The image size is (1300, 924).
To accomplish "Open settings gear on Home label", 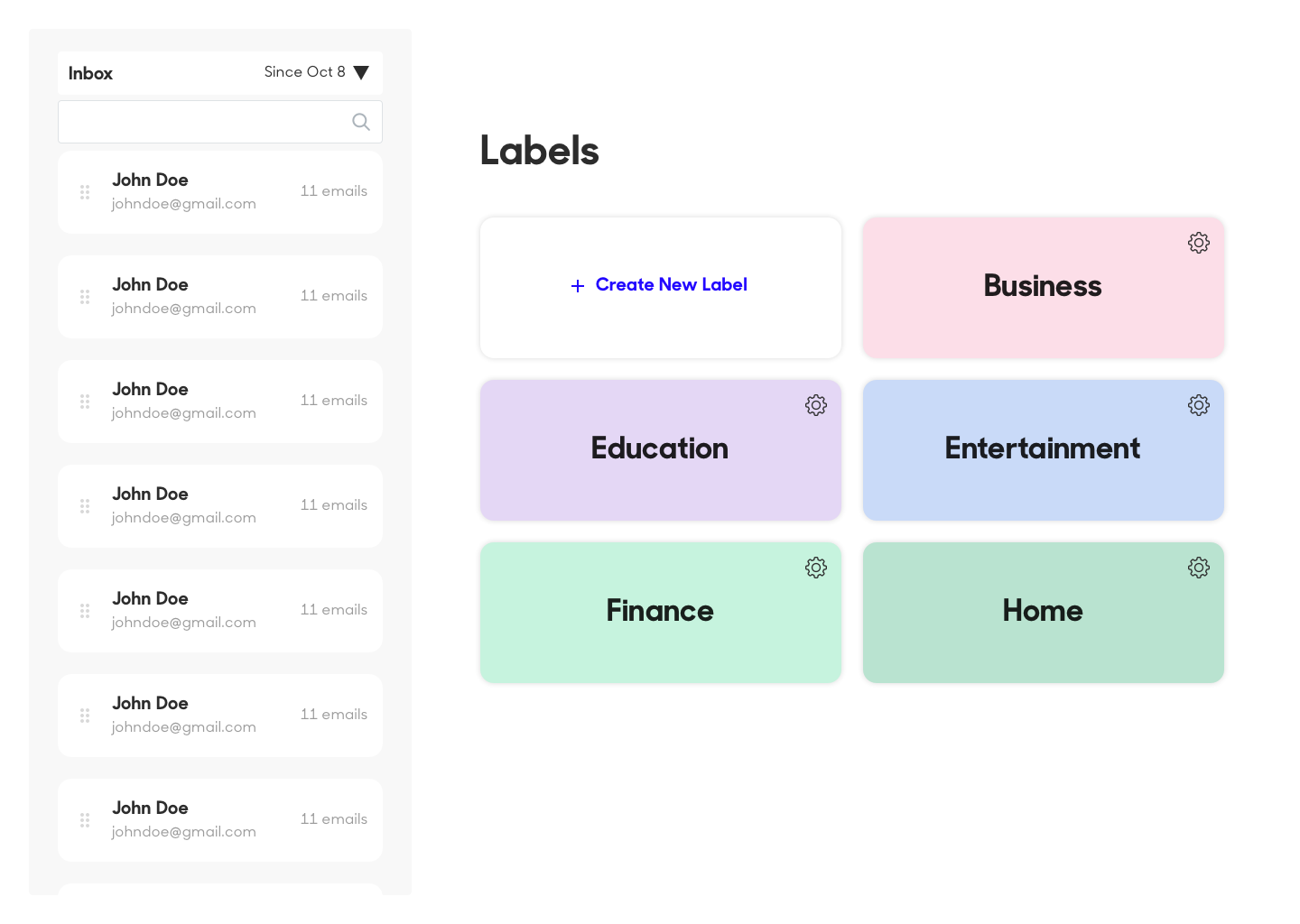I will coord(1199,568).
